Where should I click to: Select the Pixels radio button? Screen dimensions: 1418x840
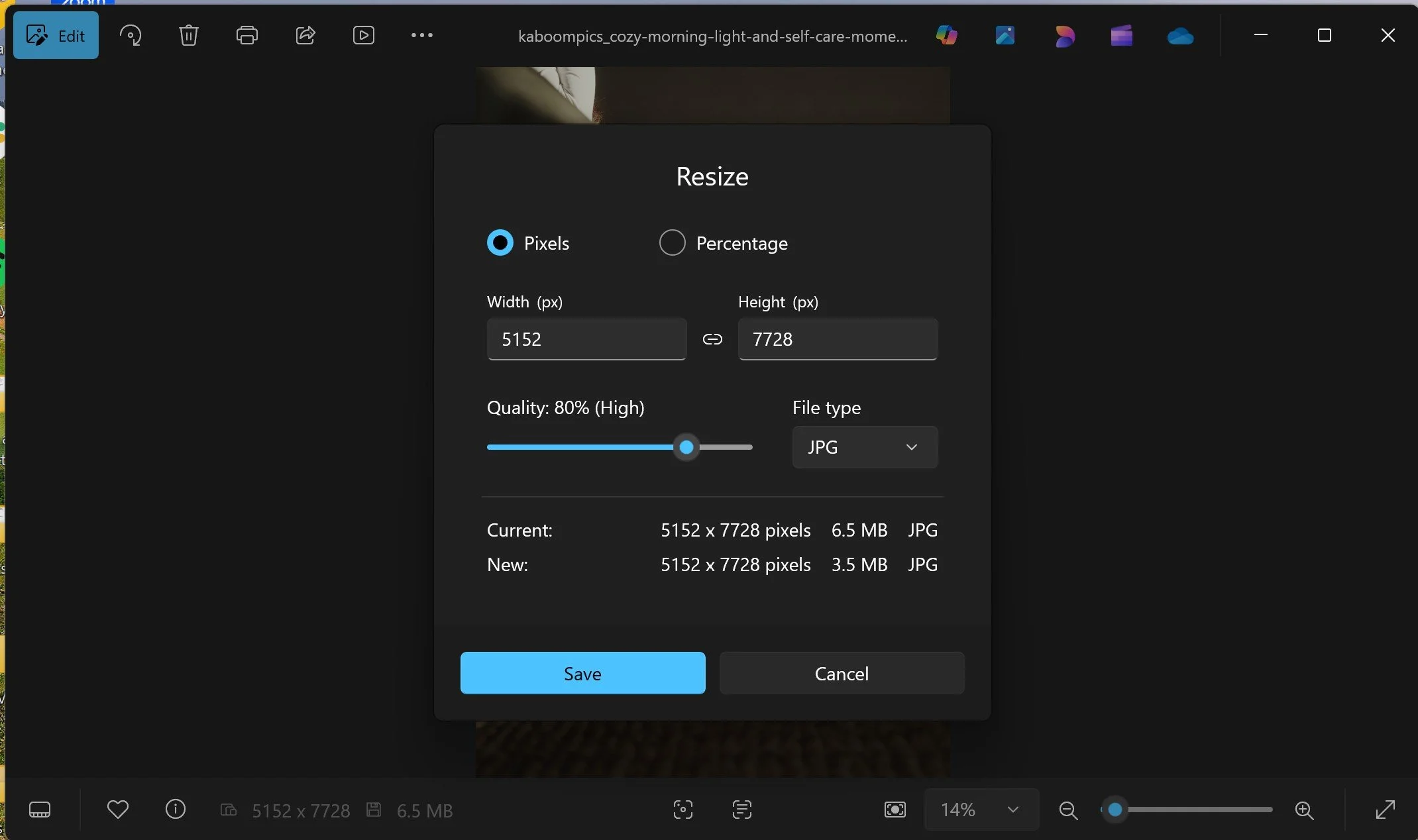point(500,242)
